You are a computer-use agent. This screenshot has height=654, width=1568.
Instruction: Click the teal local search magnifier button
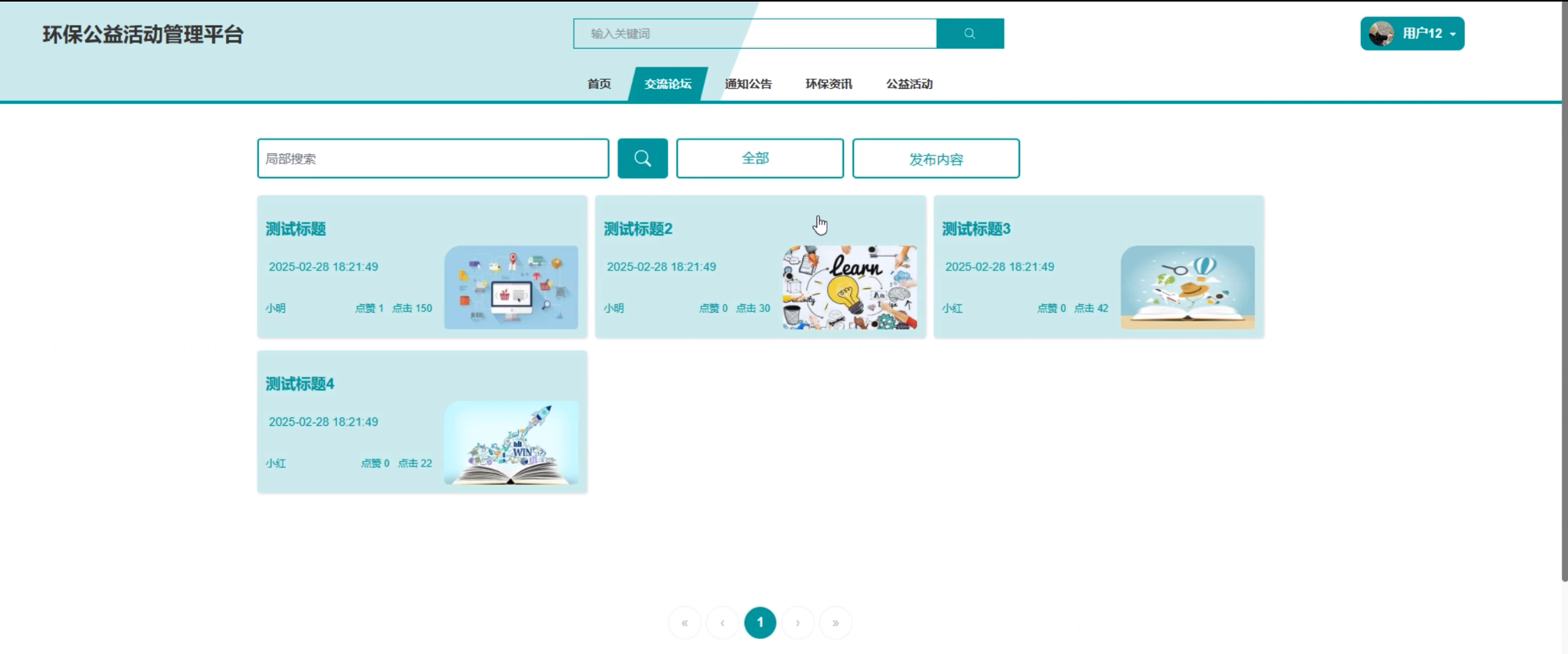[x=642, y=158]
